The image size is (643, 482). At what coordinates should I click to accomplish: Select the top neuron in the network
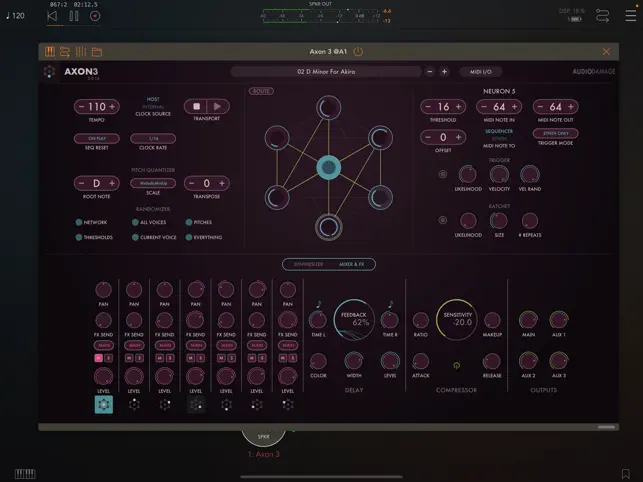(x=328, y=107)
